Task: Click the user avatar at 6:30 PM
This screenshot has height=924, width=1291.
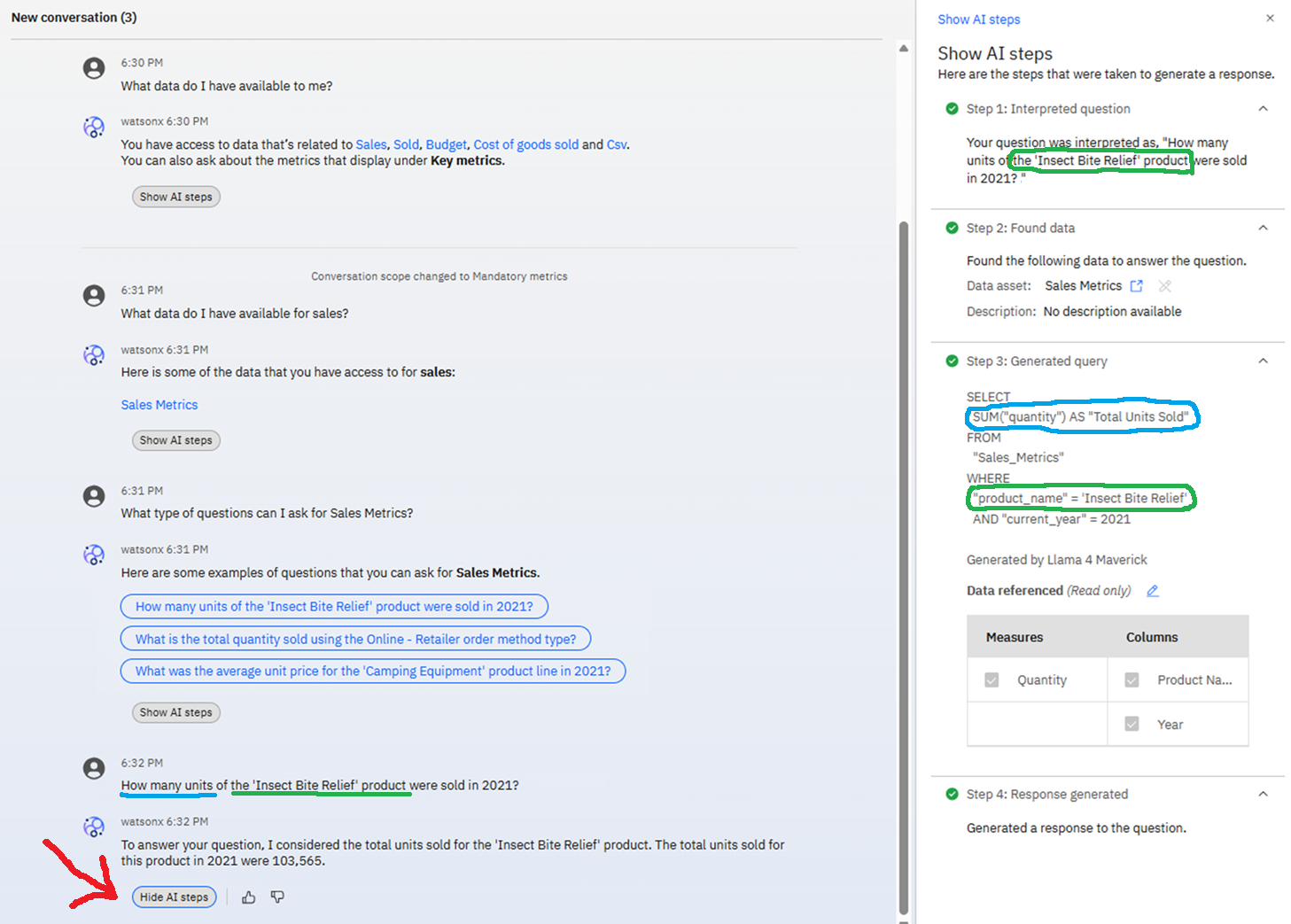Action: tap(94, 68)
